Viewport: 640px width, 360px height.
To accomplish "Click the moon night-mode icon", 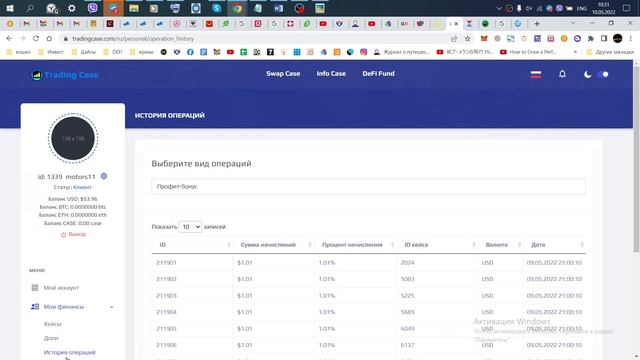I will click(587, 74).
